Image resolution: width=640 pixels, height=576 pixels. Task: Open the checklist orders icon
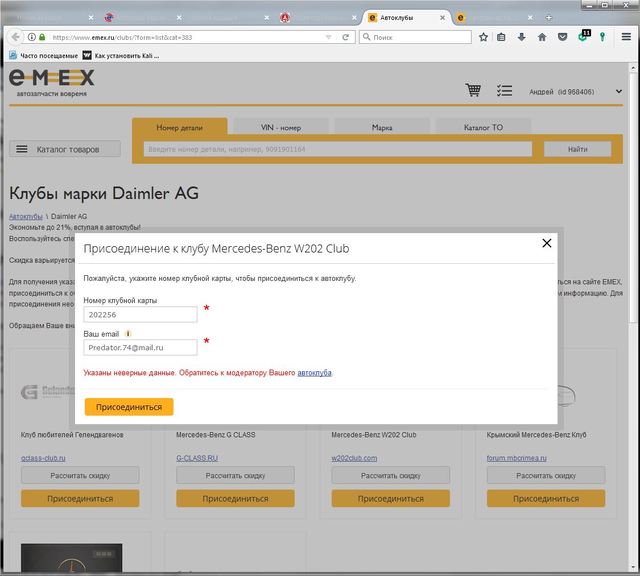(x=504, y=90)
